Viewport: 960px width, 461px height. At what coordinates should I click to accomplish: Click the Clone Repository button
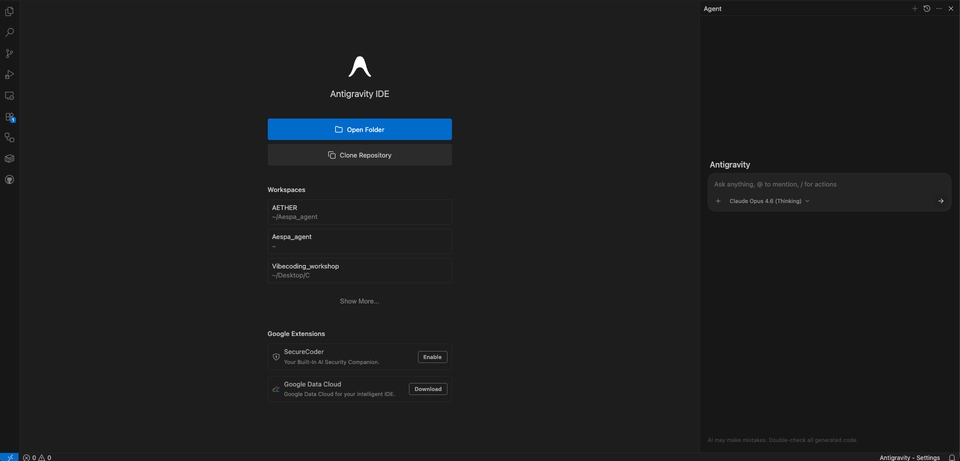(359, 155)
